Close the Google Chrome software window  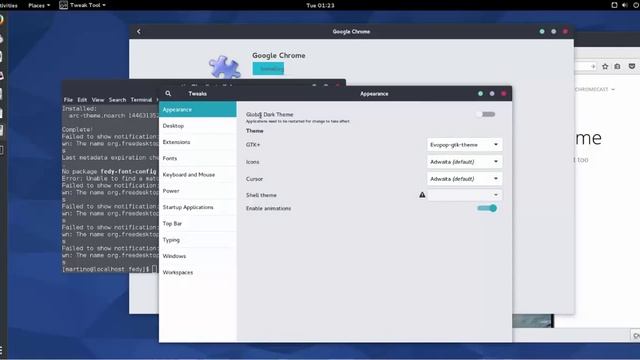click(x=565, y=31)
